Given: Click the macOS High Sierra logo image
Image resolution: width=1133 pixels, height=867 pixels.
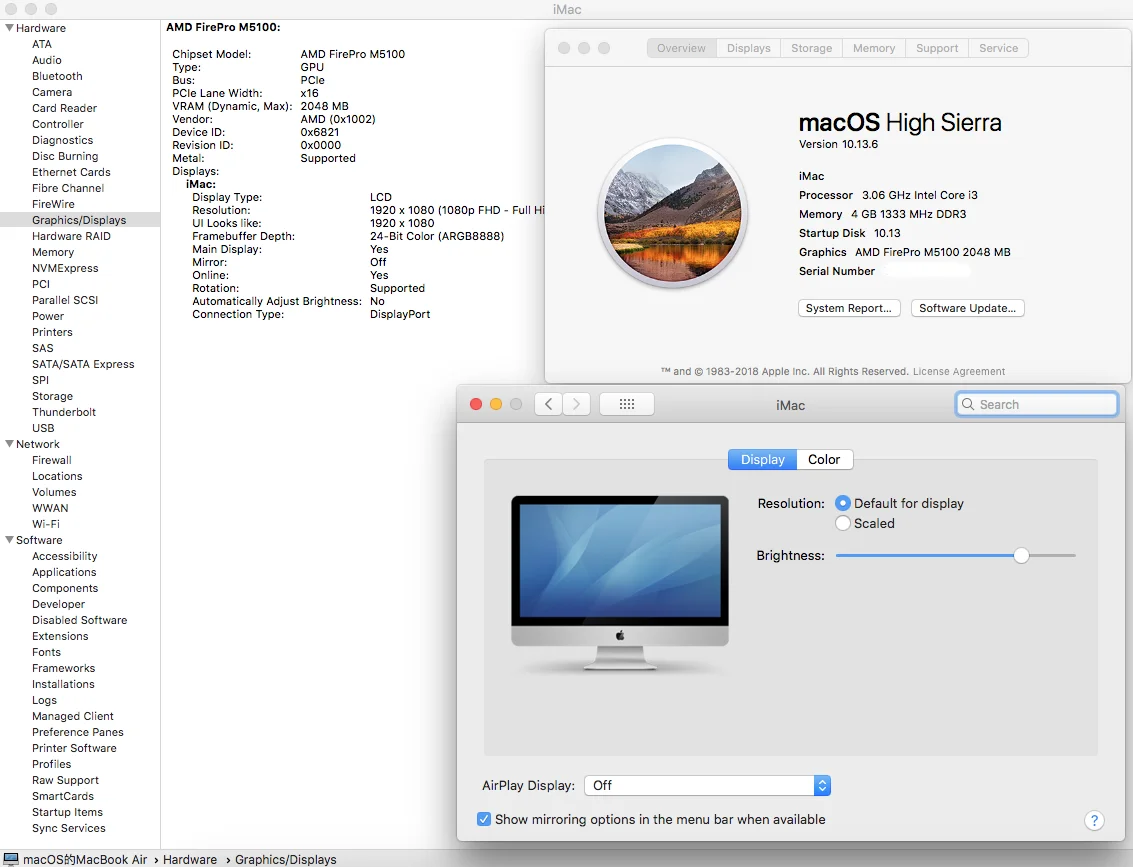Looking at the screenshot, I should click(x=672, y=212).
